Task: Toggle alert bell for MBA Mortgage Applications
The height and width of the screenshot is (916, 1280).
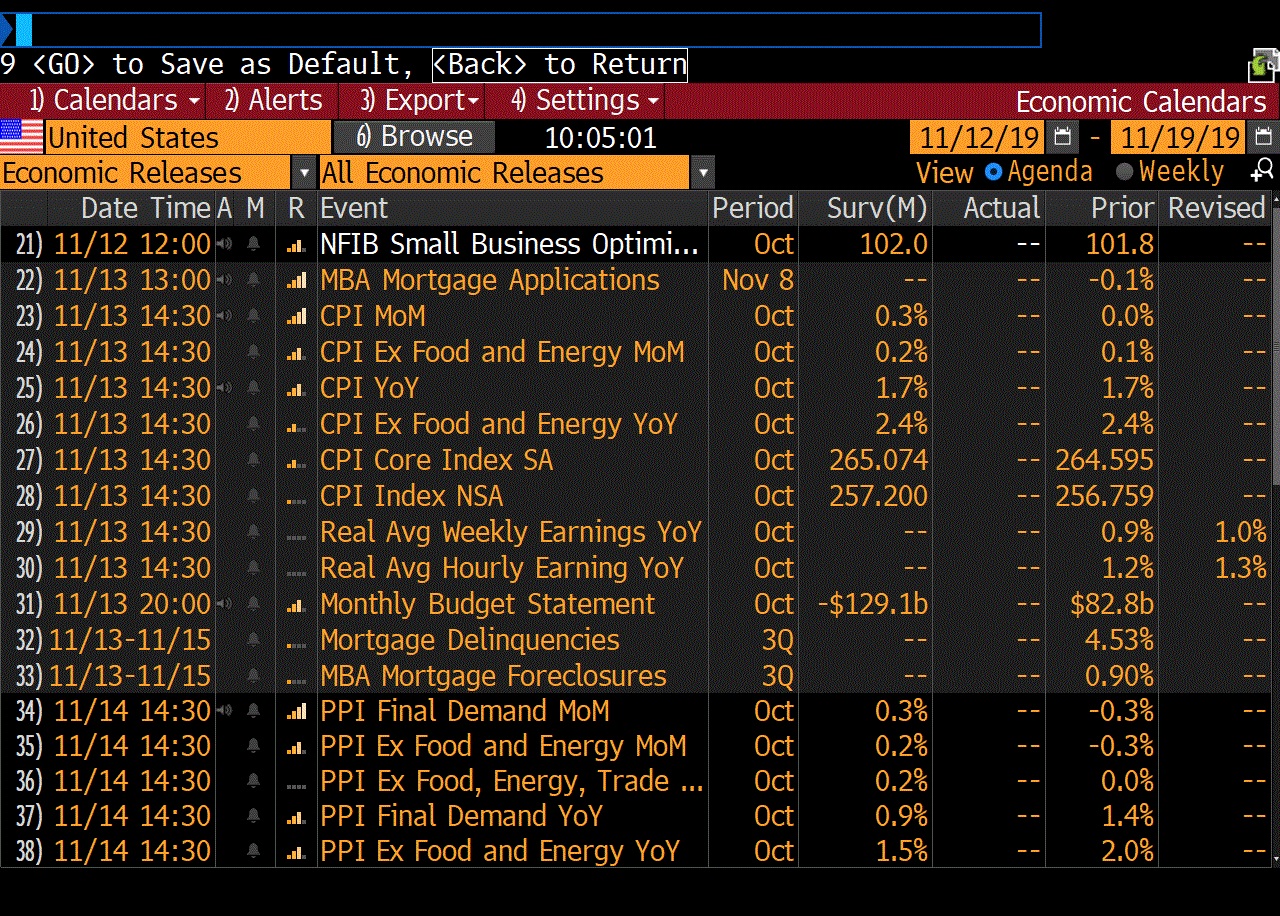Action: [254, 280]
